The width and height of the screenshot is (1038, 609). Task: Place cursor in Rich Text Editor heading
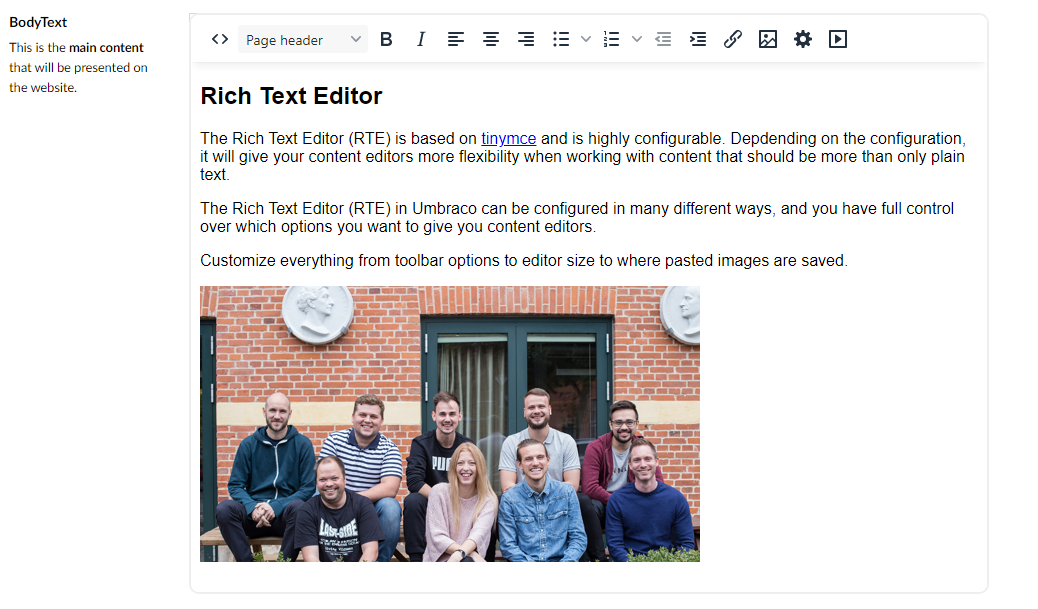[x=291, y=96]
